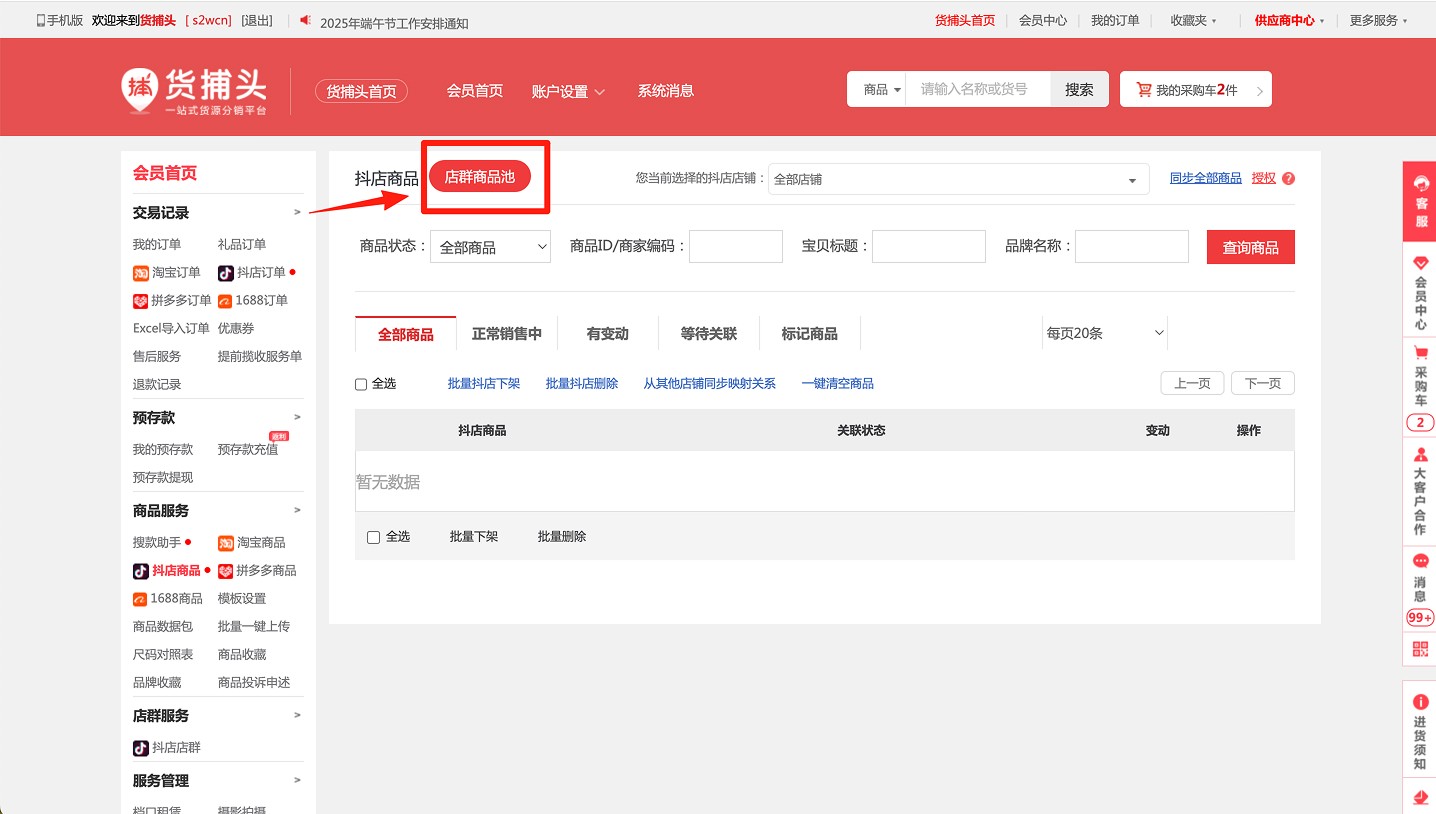Open the 商品状态 dropdown showing 全部商品
This screenshot has width=1436, height=814.
[490, 247]
